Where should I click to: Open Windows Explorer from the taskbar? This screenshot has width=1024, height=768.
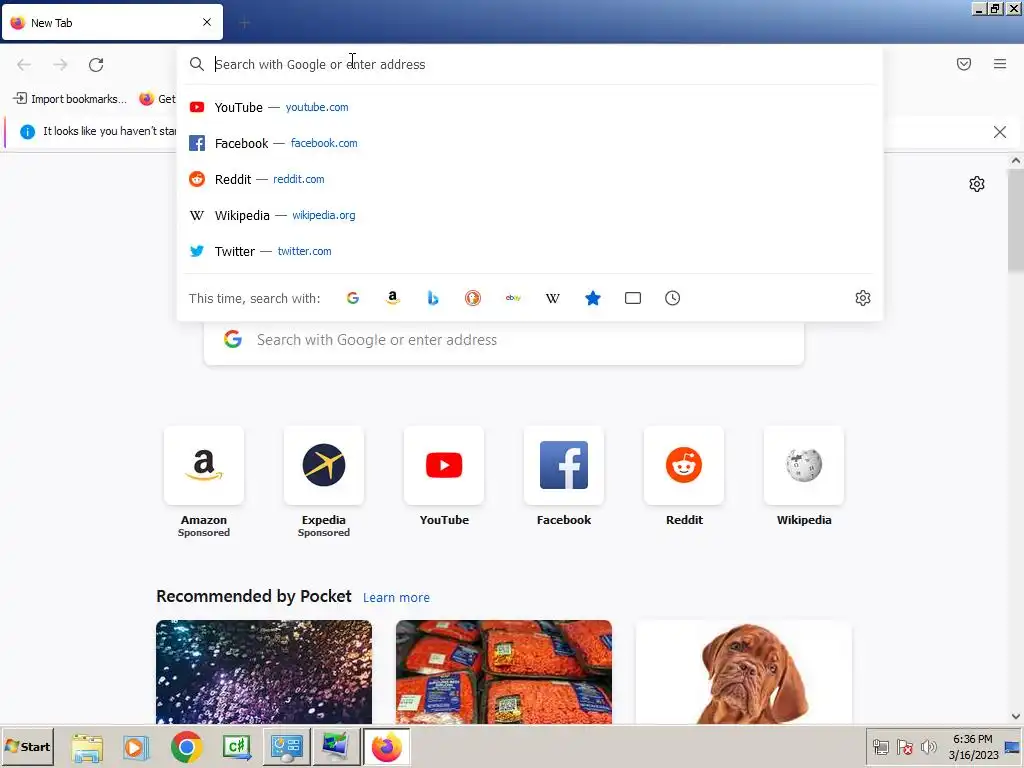(x=87, y=747)
